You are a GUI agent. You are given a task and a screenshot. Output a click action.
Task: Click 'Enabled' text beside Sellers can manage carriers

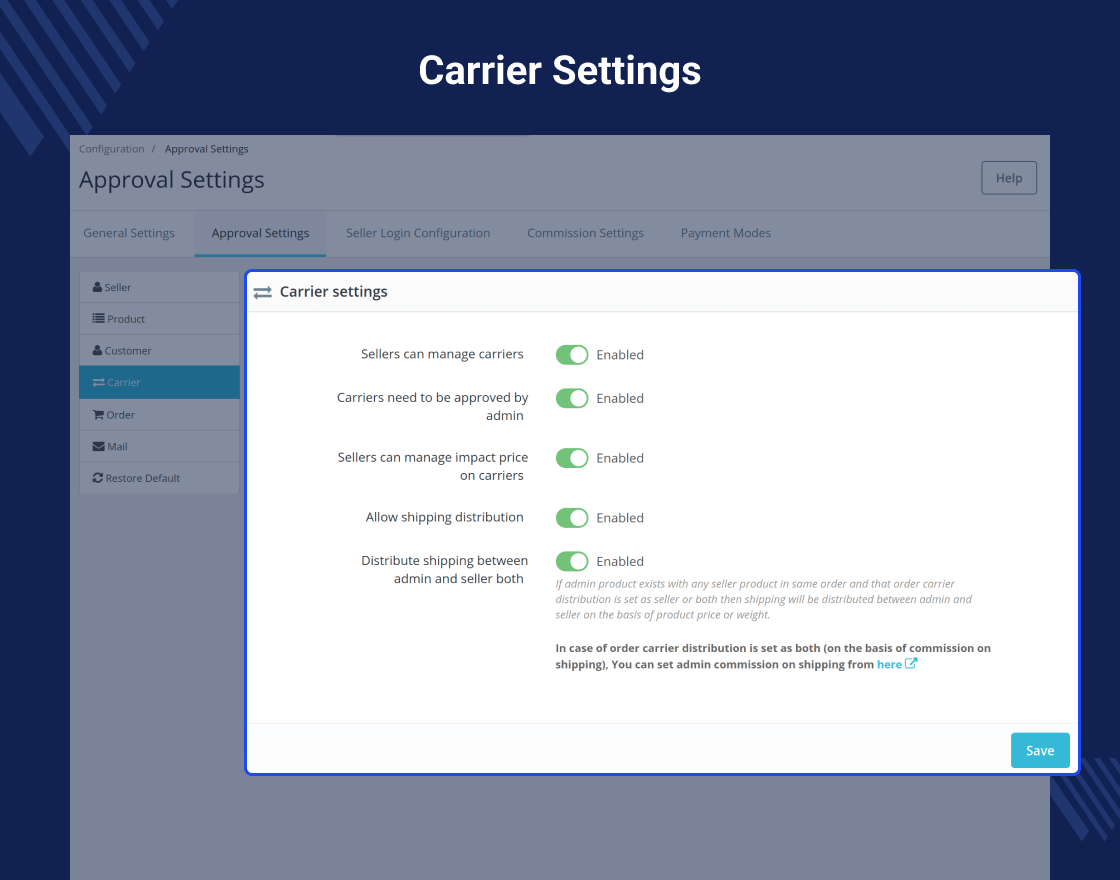coord(620,355)
